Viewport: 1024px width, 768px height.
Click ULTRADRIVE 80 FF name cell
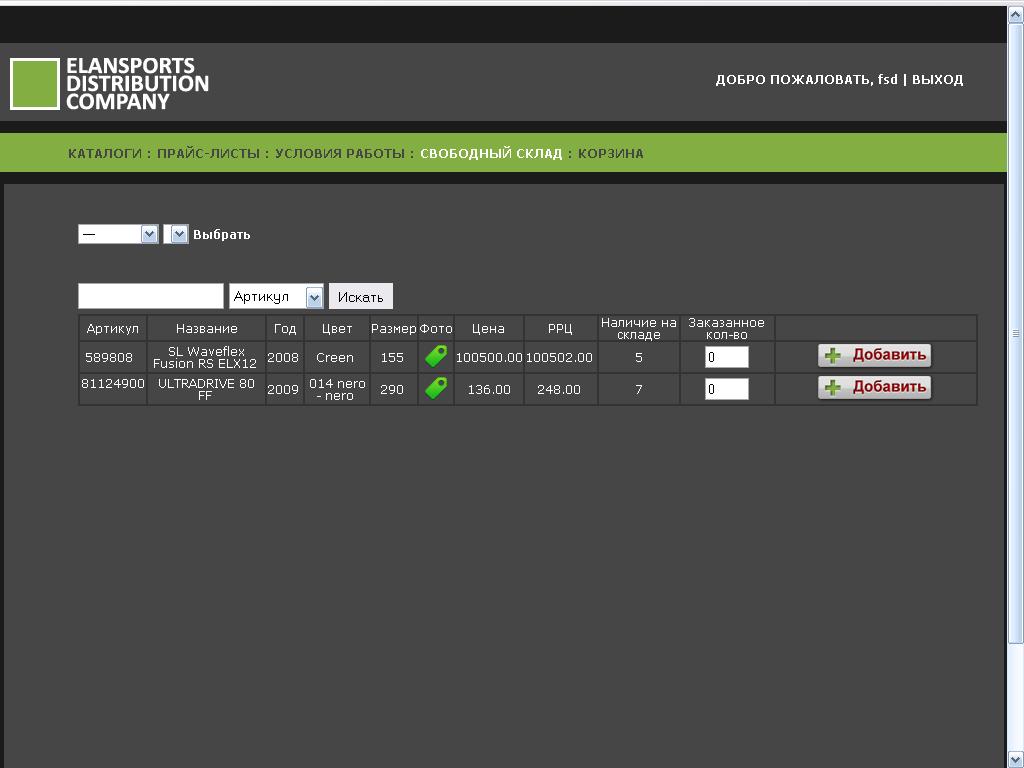point(206,389)
